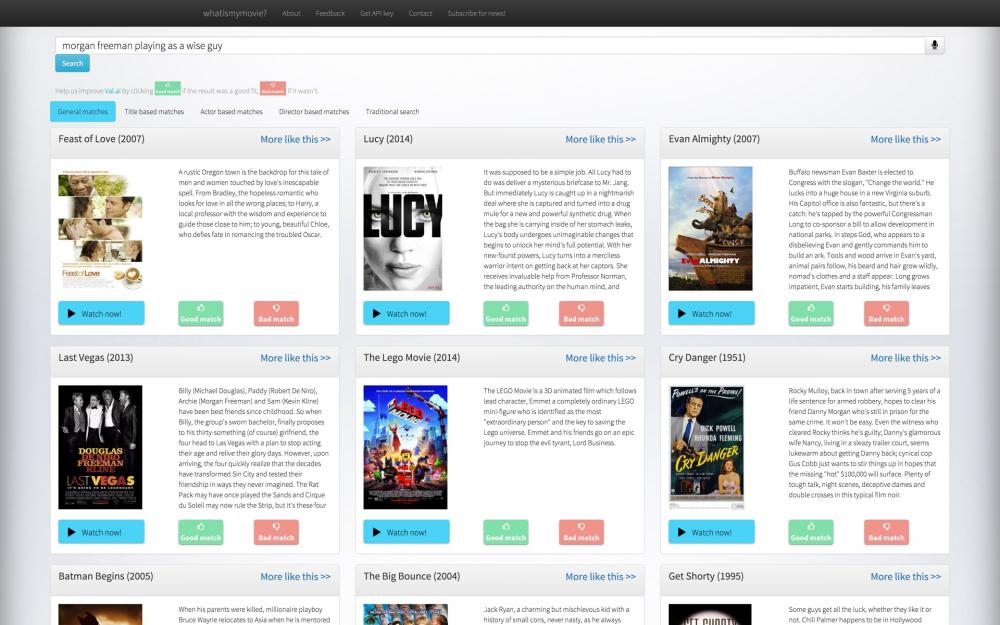Viewport: 1000px width, 625px height.
Task: Expand More like this for The Lego Movie
Action: [600, 358]
